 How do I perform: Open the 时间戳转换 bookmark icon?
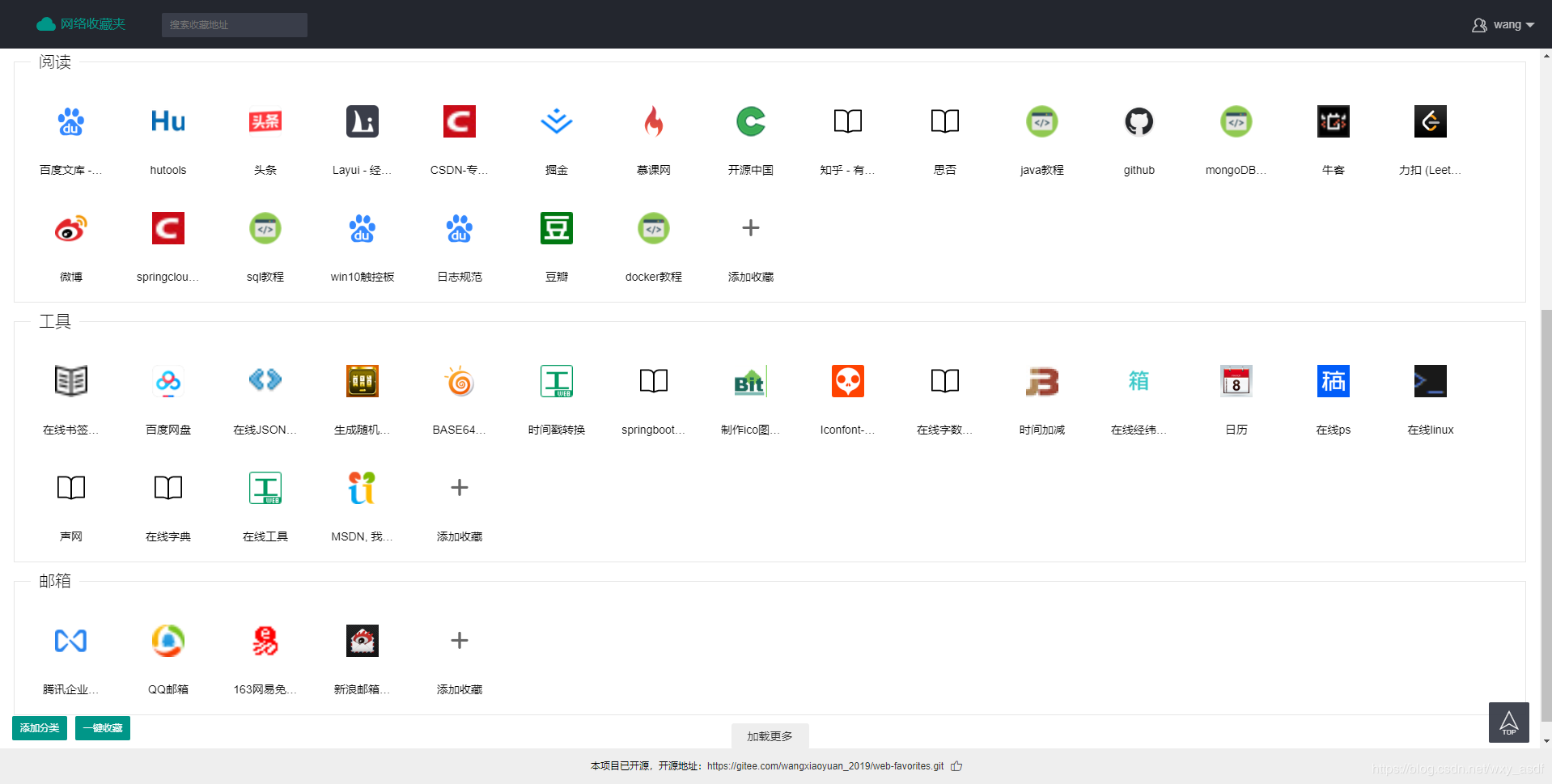coord(557,381)
